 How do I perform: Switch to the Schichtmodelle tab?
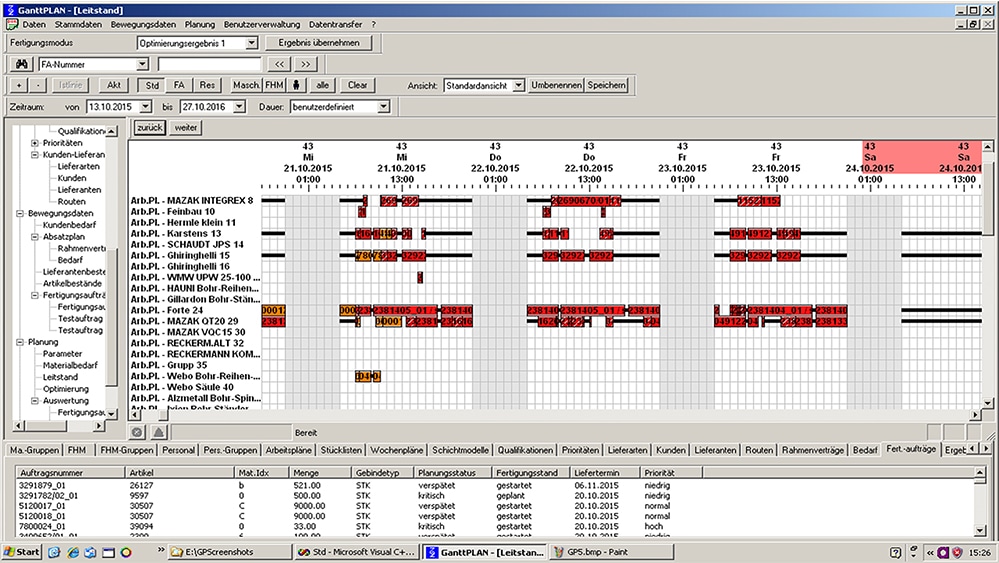tap(460, 450)
